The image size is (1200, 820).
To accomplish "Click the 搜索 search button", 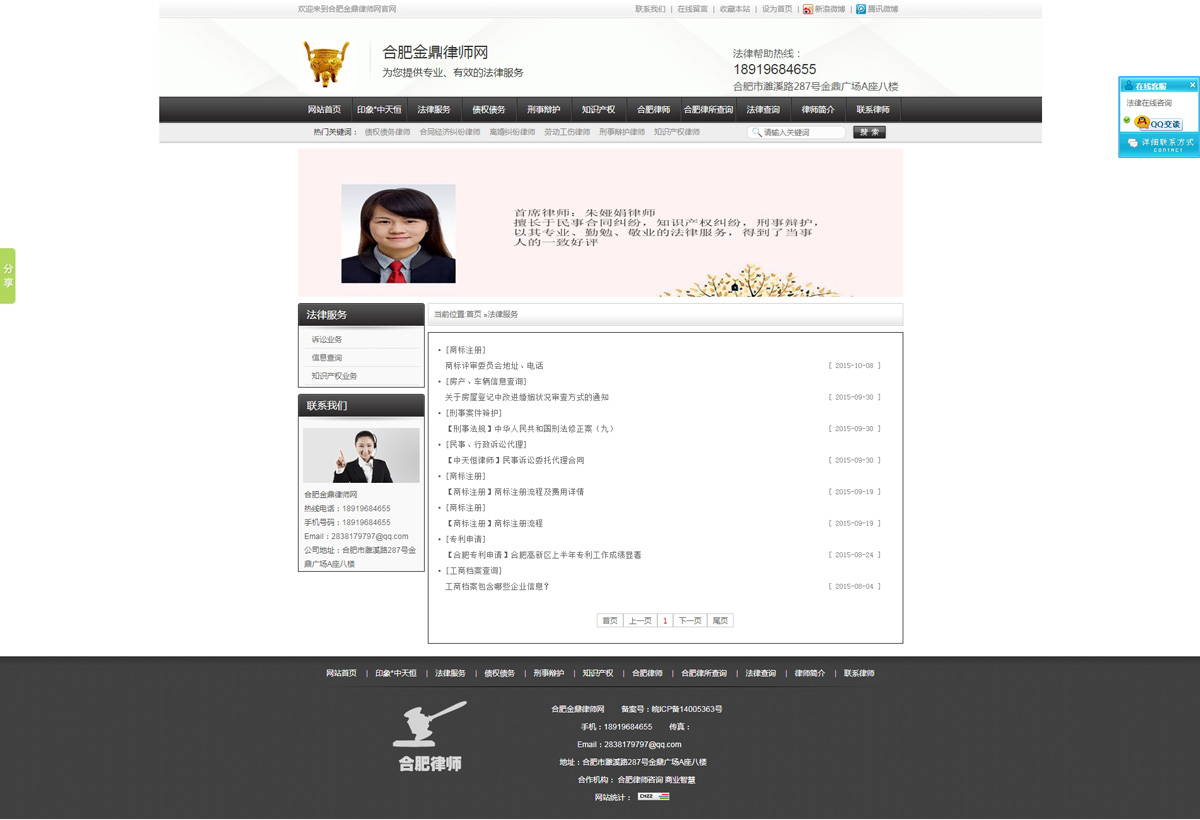I will point(869,132).
